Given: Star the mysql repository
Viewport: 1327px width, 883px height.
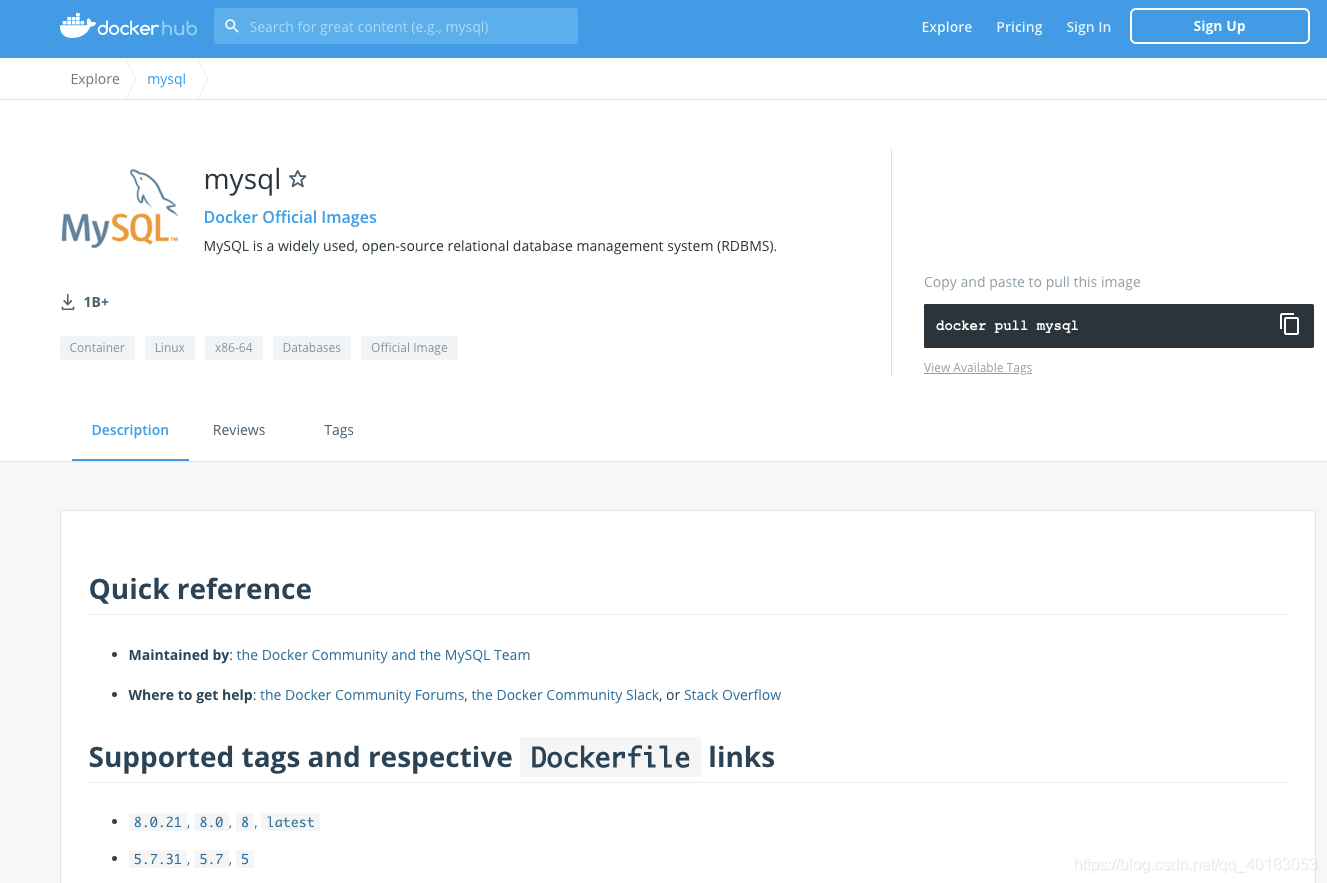Looking at the screenshot, I should 297,179.
